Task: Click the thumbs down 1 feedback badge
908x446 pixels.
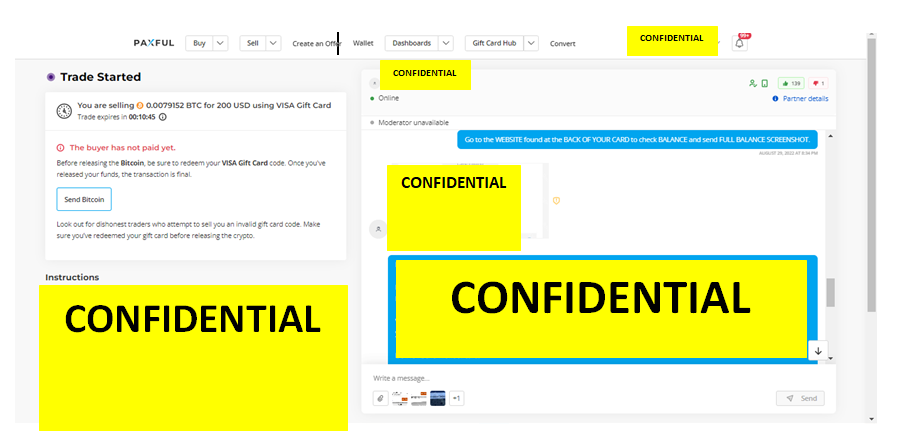Action: tap(818, 83)
